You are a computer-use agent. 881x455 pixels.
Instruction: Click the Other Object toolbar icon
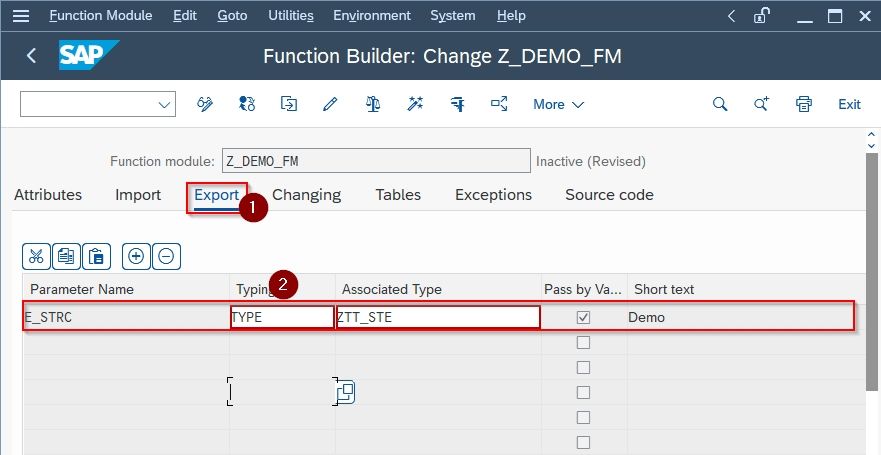pyautogui.click(x=247, y=104)
